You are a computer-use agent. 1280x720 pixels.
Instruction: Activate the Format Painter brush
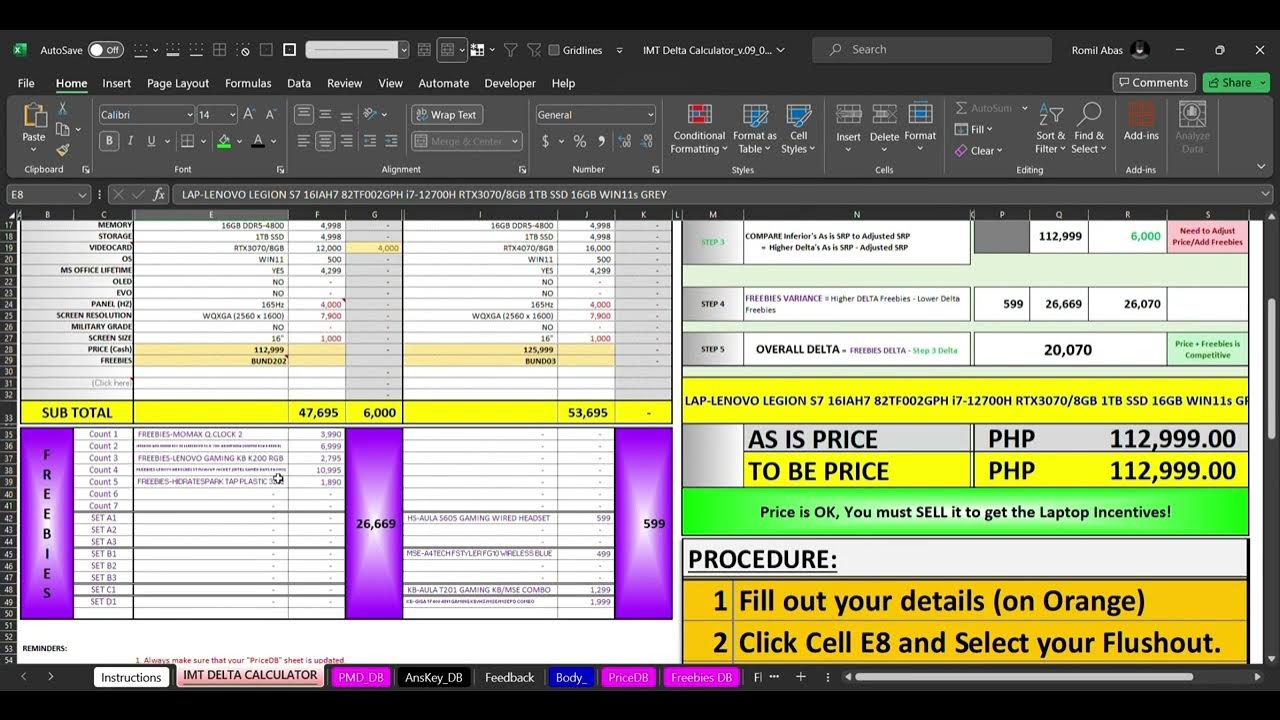63,150
